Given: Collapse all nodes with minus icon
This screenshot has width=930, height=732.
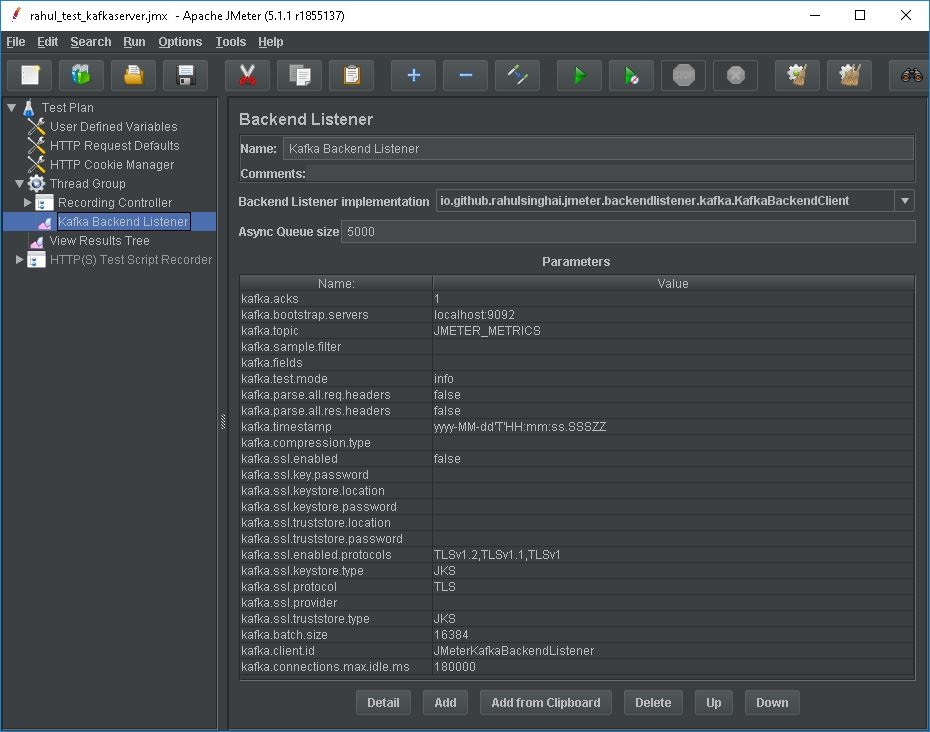Looking at the screenshot, I should coord(466,75).
